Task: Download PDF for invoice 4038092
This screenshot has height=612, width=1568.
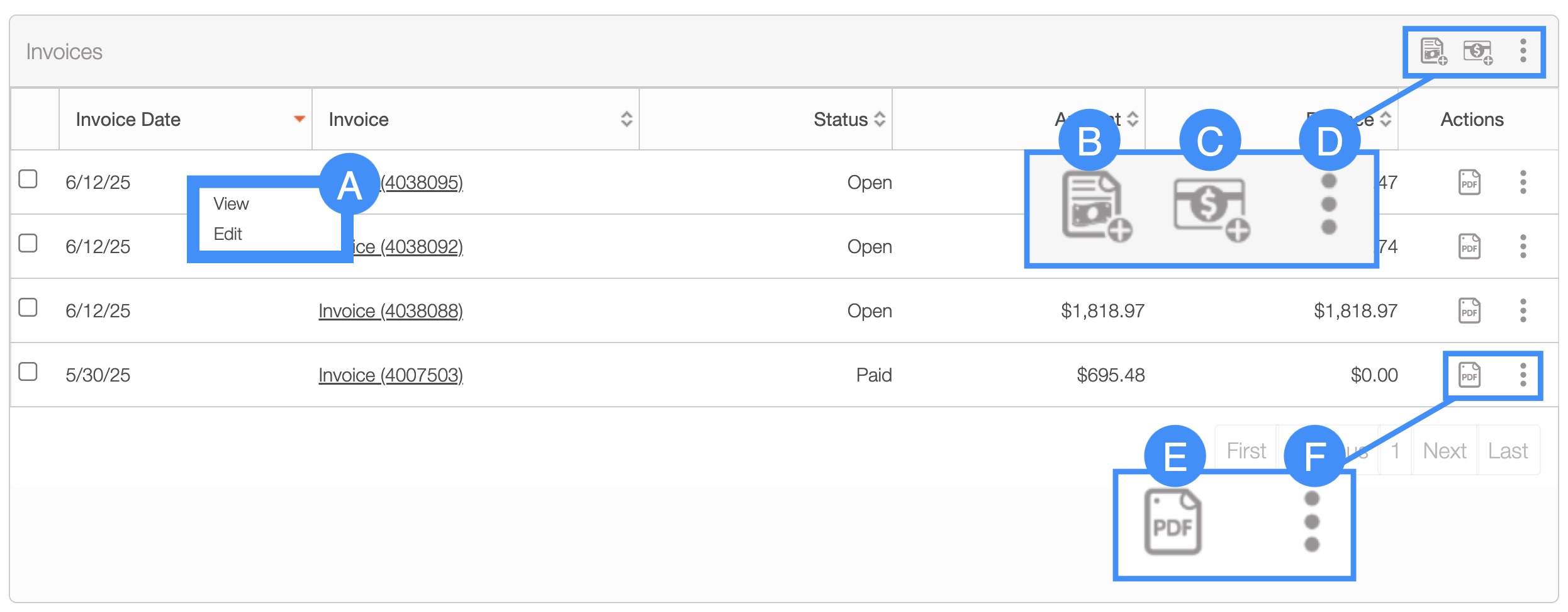Action: click(1469, 247)
